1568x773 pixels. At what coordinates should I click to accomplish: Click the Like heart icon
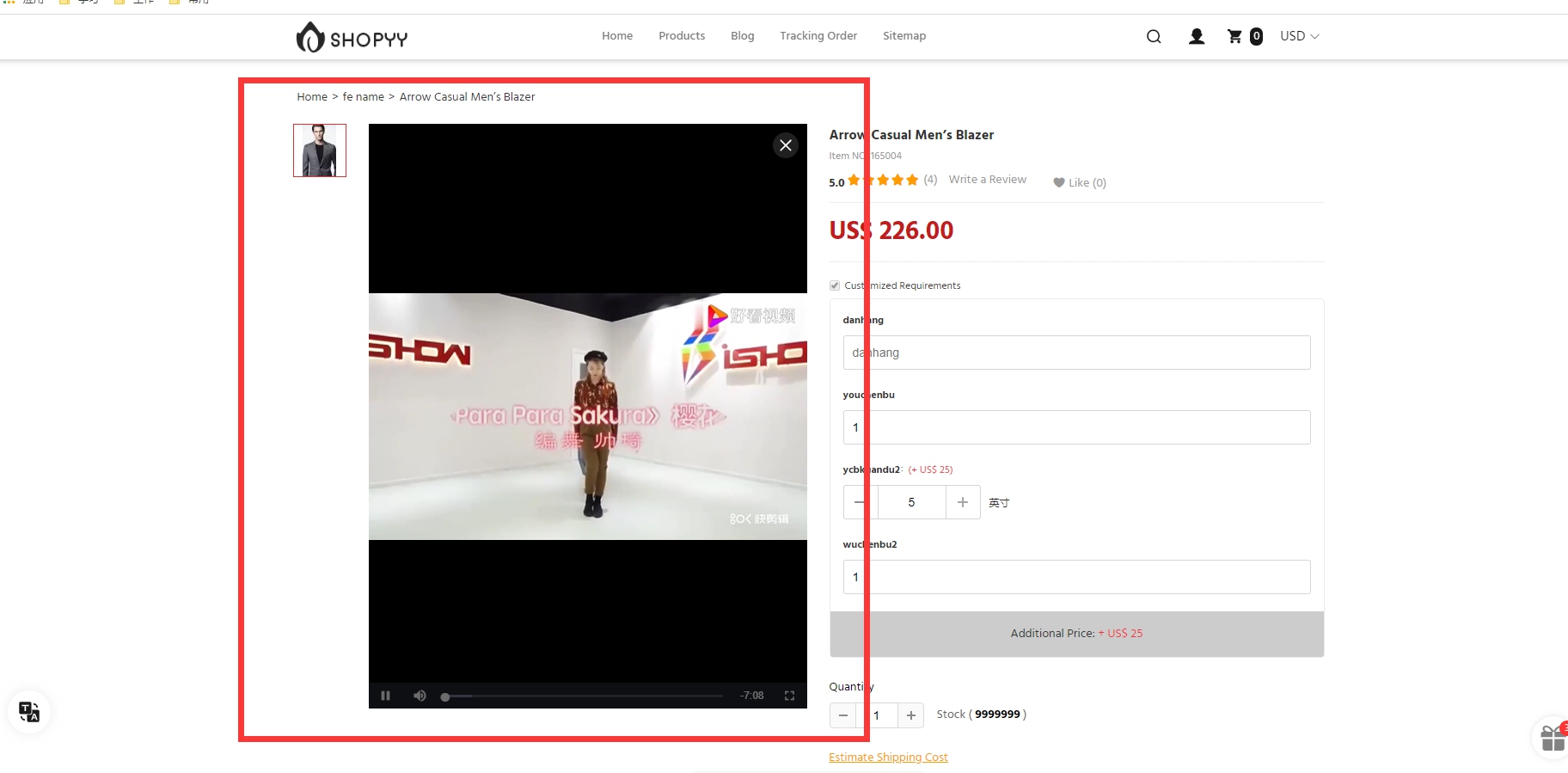coord(1059,182)
